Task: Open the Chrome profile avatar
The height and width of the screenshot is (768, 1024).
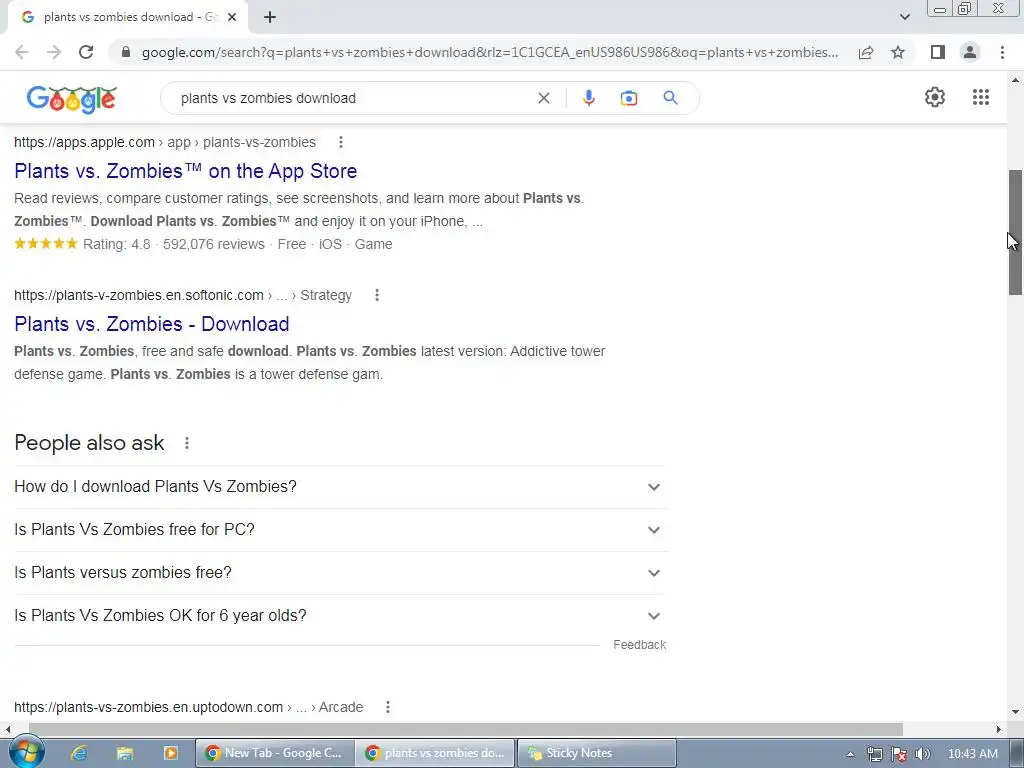Action: click(970, 52)
